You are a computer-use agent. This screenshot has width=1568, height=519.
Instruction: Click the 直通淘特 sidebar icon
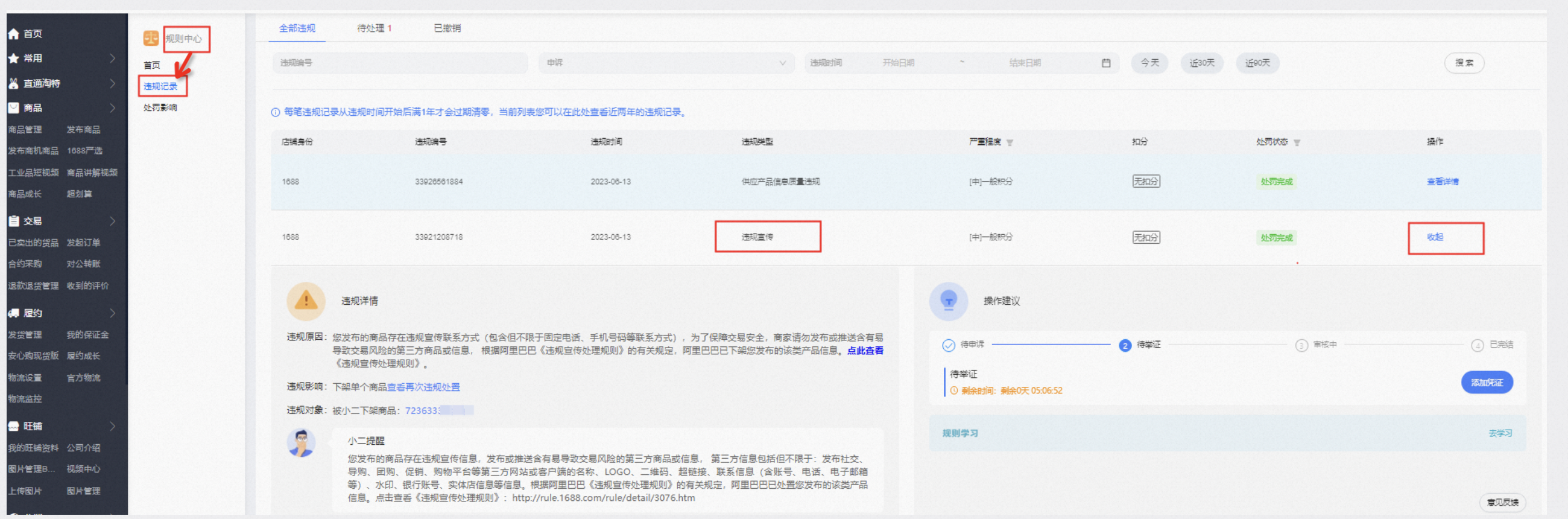[x=13, y=83]
